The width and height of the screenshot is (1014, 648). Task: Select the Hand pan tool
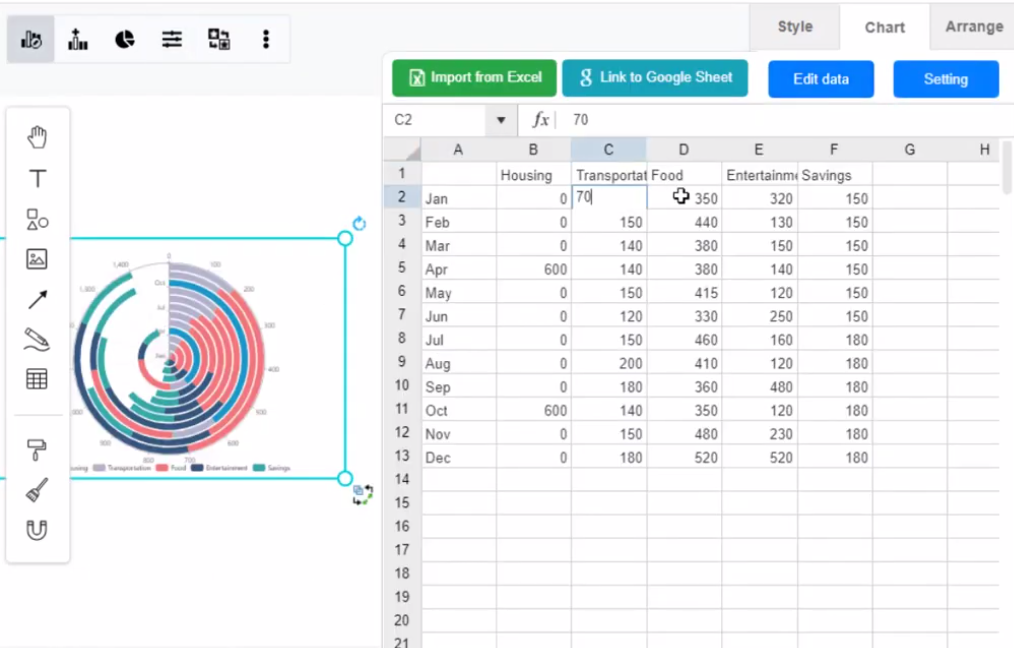point(37,136)
